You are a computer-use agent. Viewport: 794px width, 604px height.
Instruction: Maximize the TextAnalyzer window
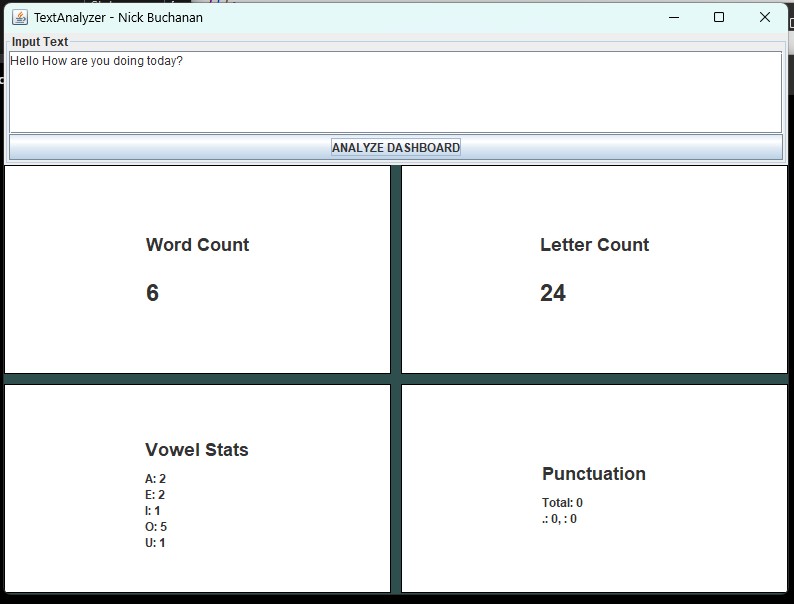coord(719,17)
